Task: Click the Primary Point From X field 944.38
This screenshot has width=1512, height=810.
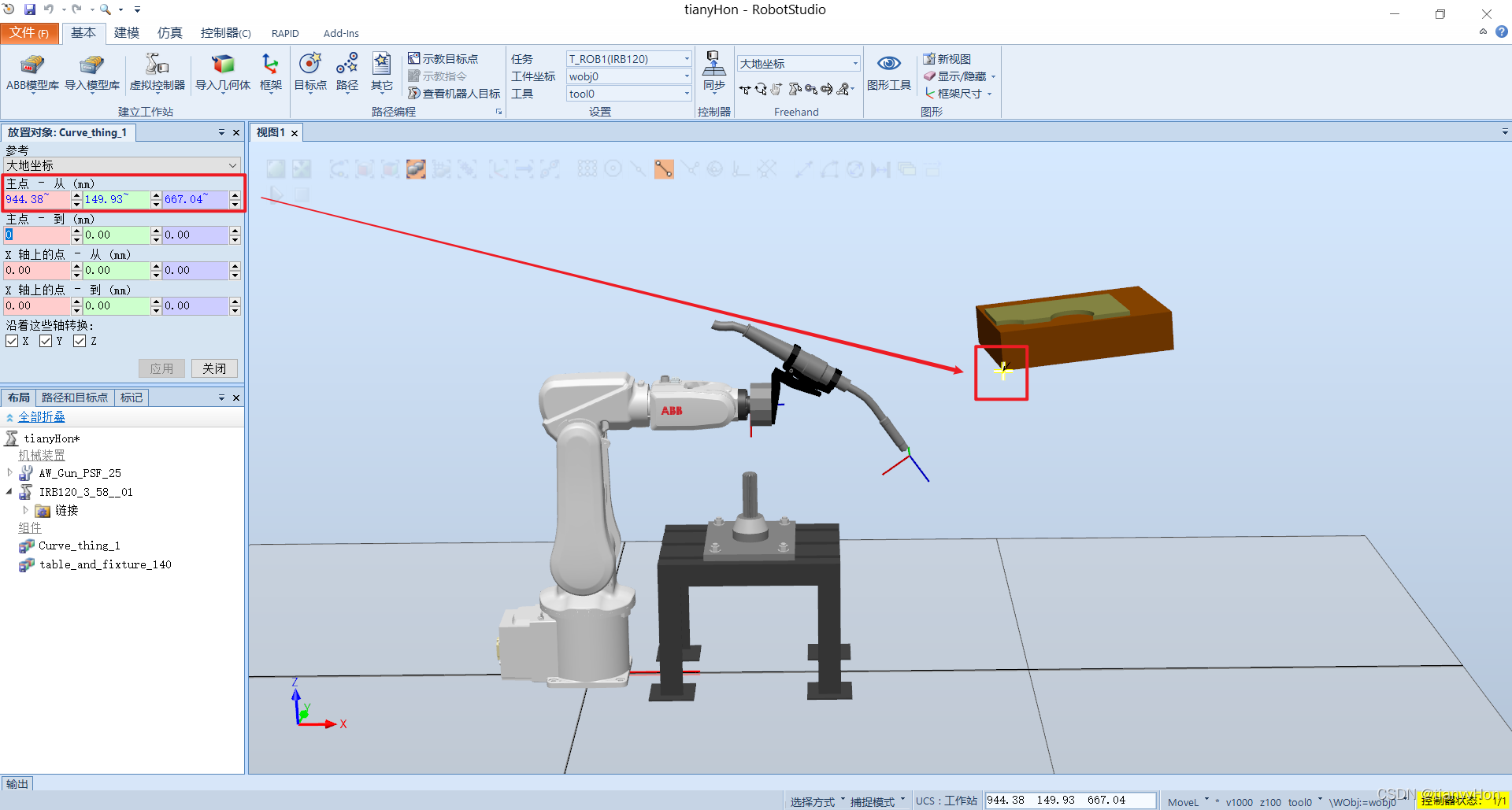Action: pos(37,200)
